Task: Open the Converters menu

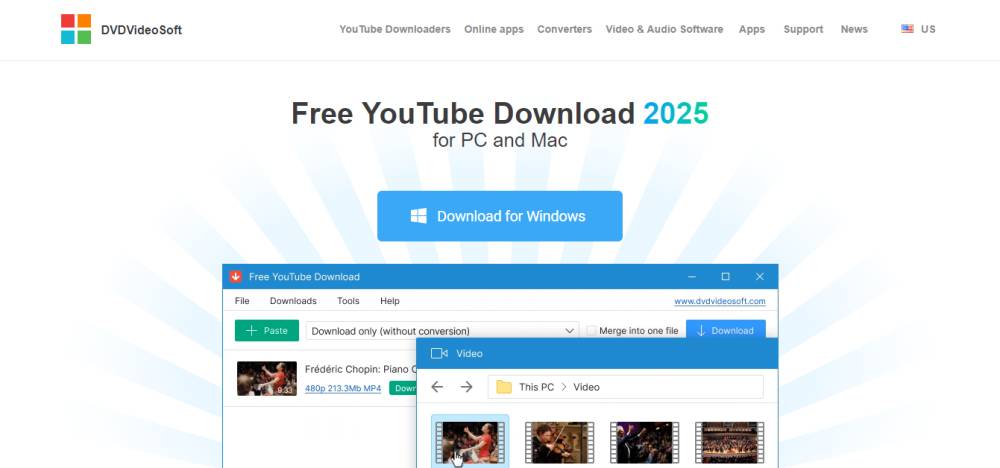Action: pyautogui.click(x=564, y=29)
